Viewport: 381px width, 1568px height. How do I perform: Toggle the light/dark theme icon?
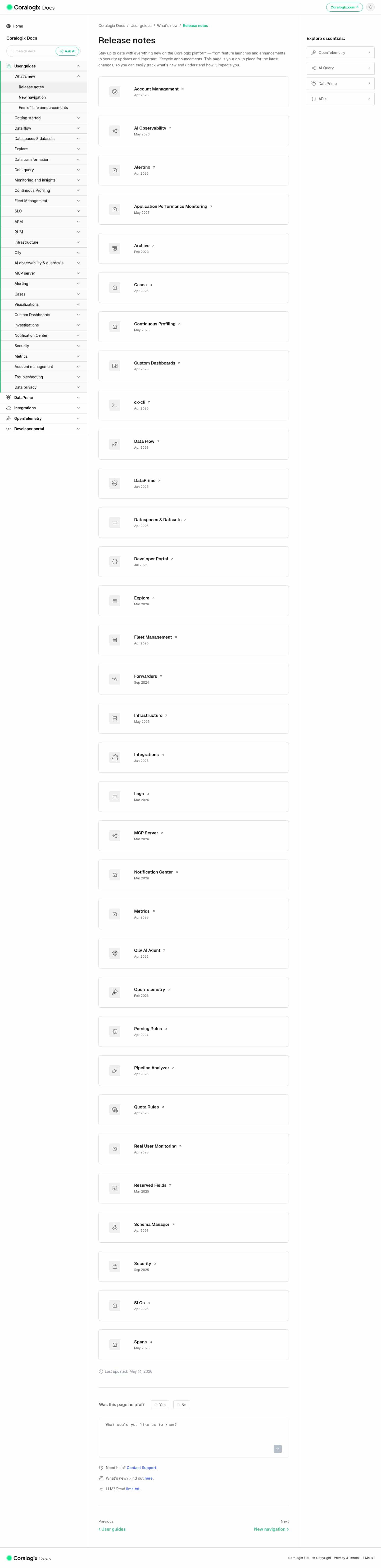coord(370,7)
